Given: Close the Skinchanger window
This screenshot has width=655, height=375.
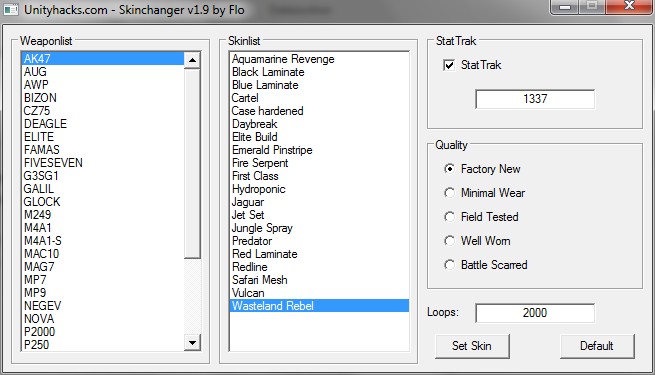Looking at the screenshot, I should click(x=630, y=6).
